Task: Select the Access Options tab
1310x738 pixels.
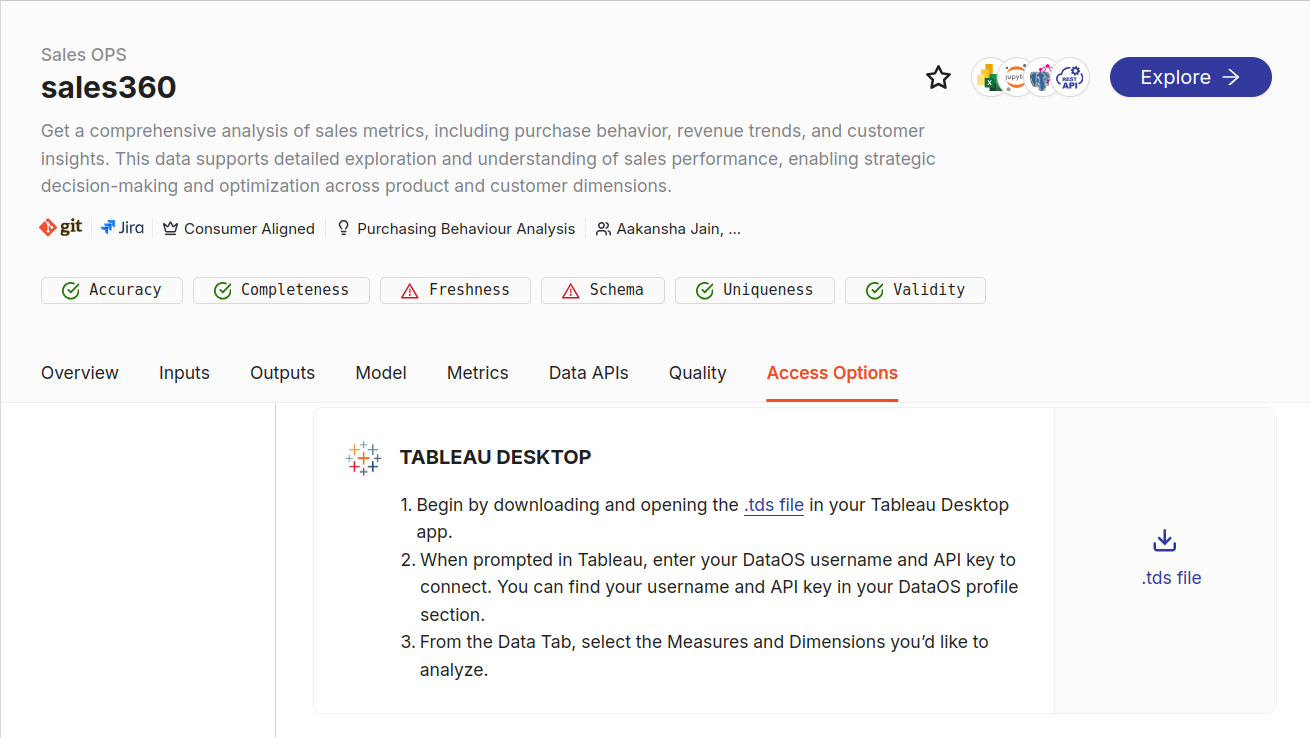Action: pos(832,373)
